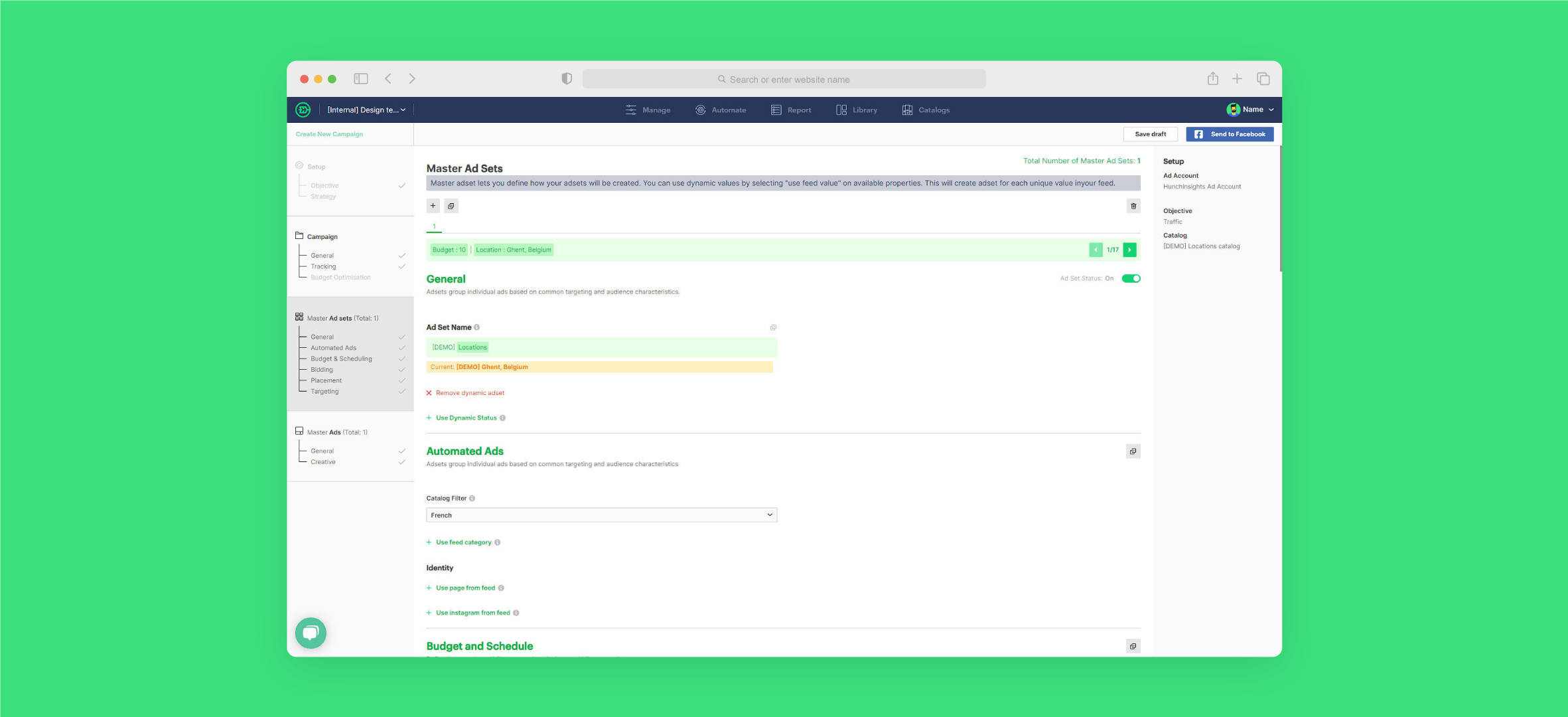Click the copy icon in the Automated Ads section
Image resolution: width=1568 pixels, height=717 pixels.
coord(1133,451)
